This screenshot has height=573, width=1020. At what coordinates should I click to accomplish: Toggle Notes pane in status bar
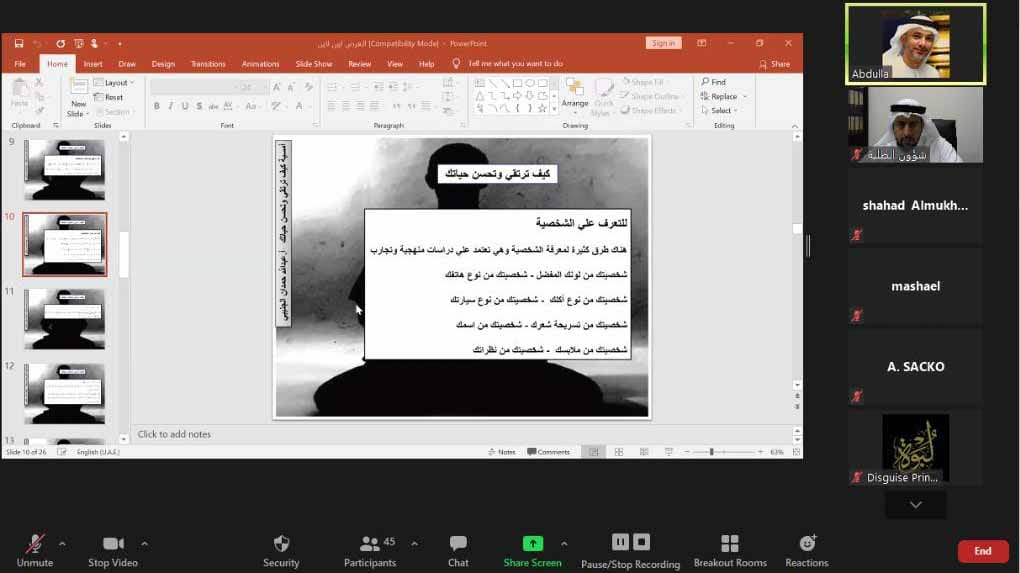click(x=502, y=452)
